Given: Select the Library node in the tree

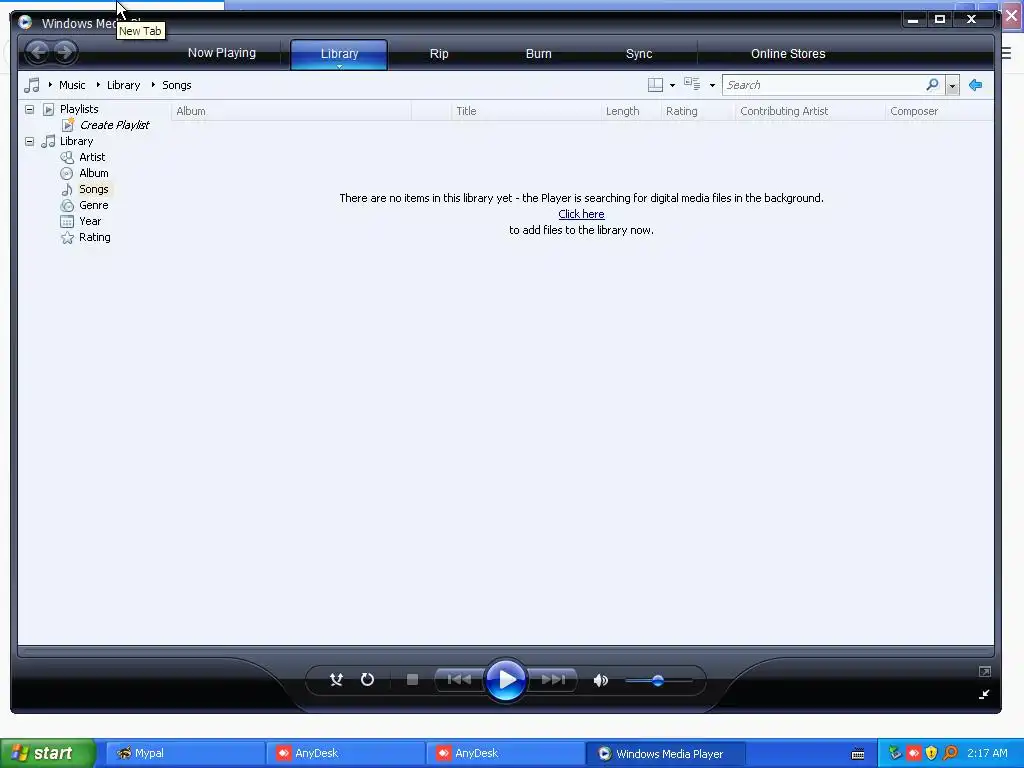Looking at the screenshot, I should pyautogui.click(x=76, y=141).
